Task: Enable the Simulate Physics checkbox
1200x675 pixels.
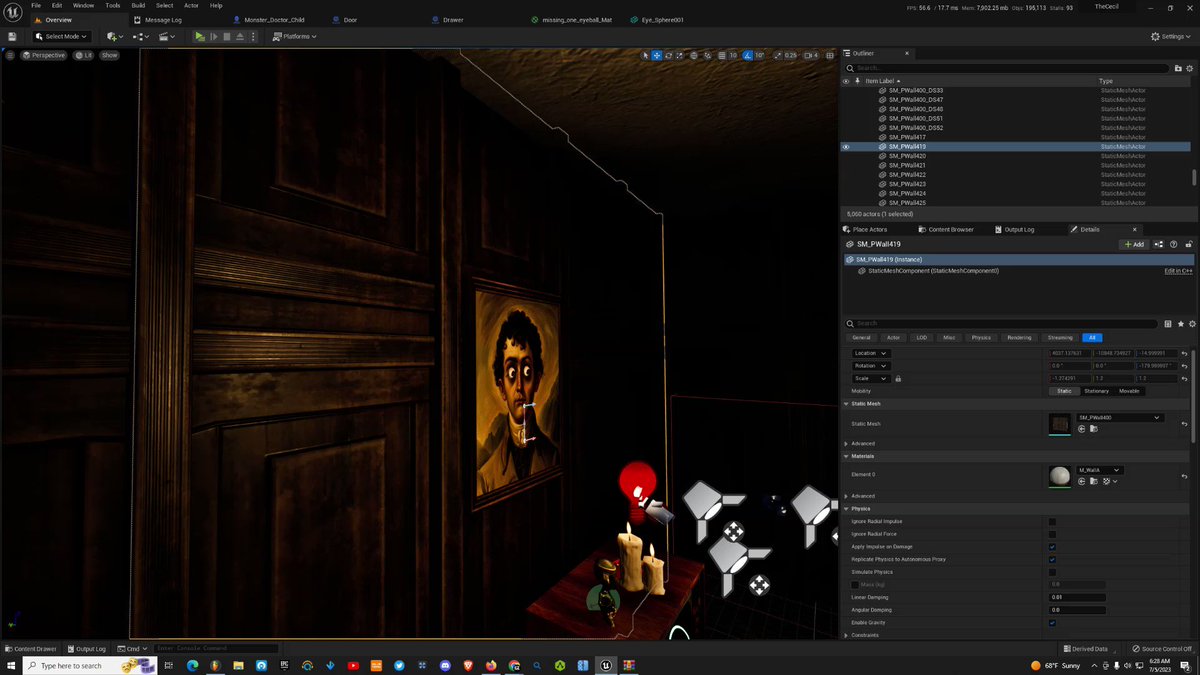Action: pos(1052,572)
